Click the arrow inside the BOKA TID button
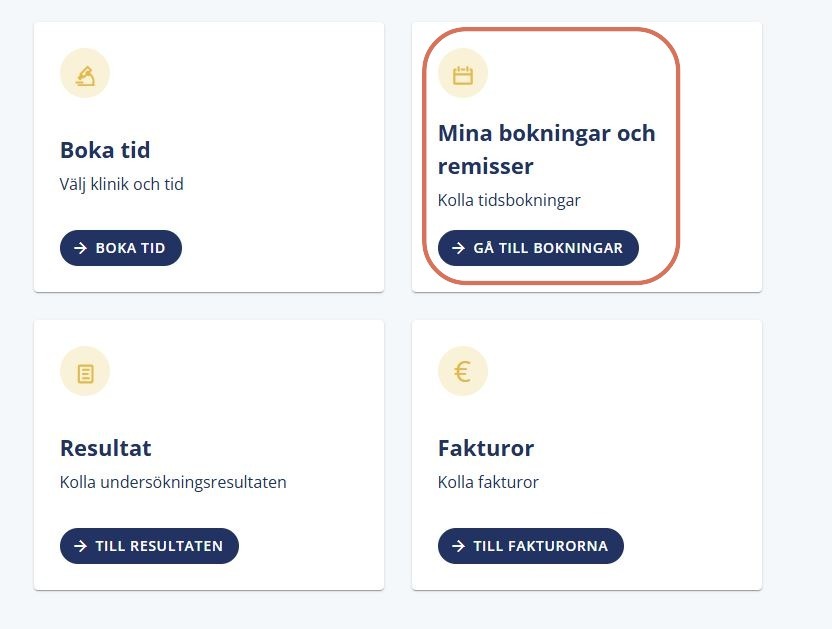 (80, 248)
